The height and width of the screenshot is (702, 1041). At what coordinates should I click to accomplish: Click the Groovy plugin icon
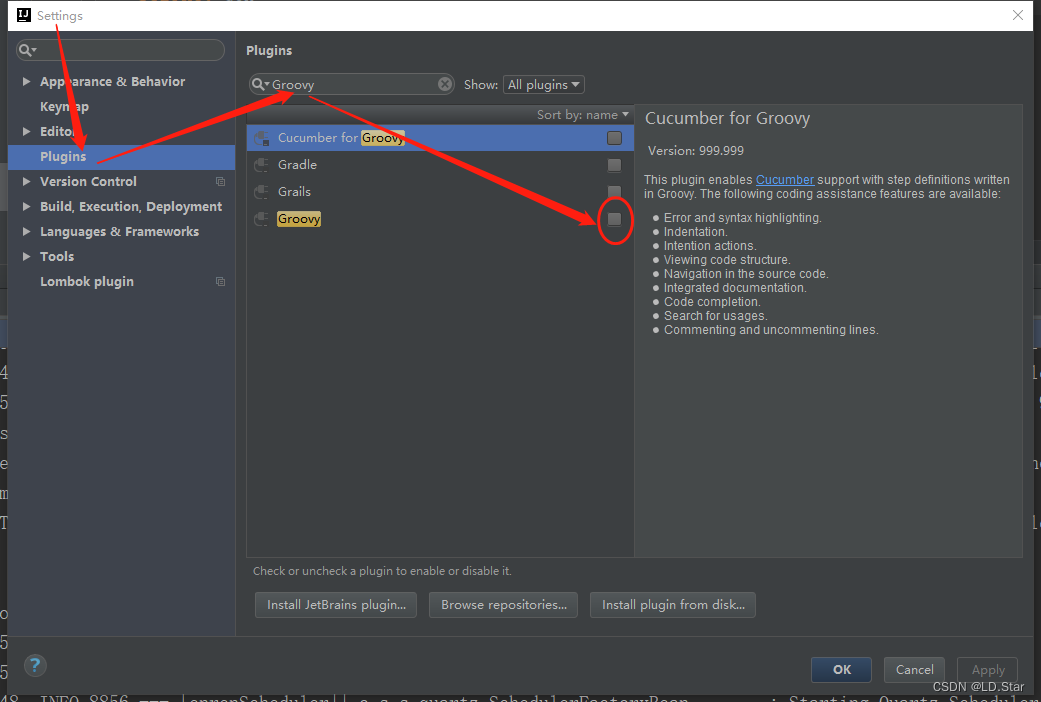262,219
